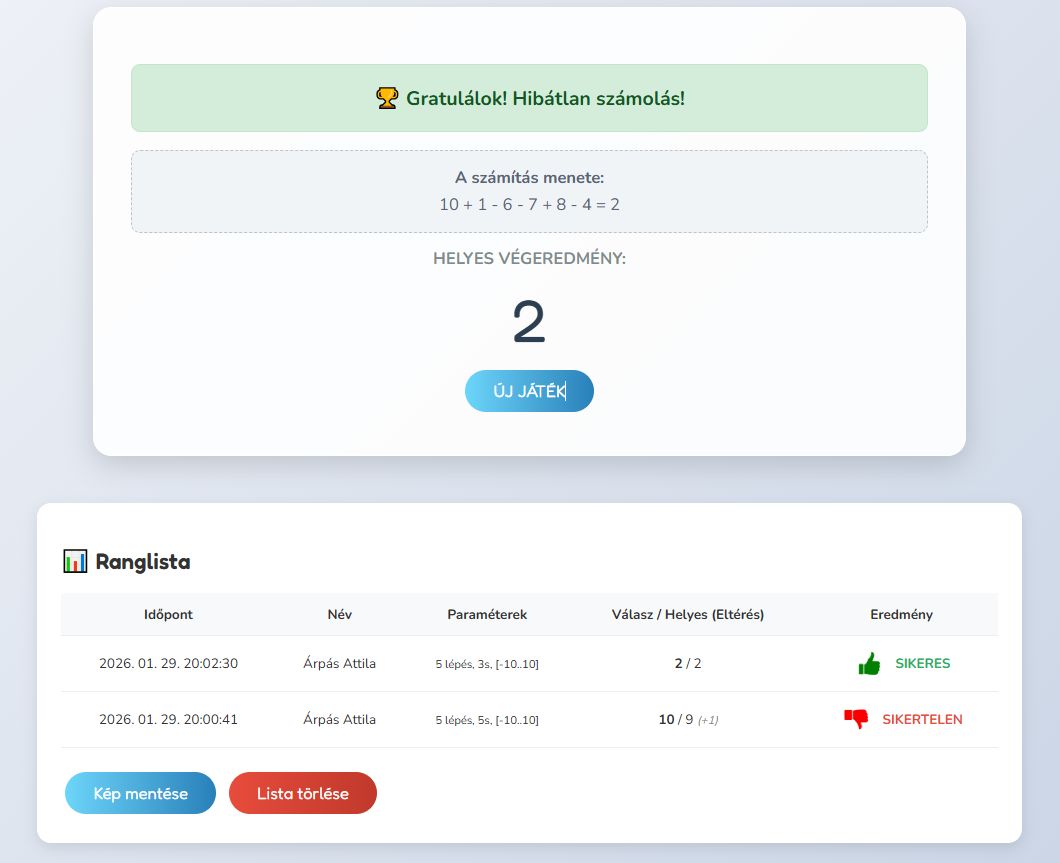The width and height of the screenshot is (1060, 863).
Task: Select the 20:00:41 timestamp entry
Action: (x=168, y=719)
